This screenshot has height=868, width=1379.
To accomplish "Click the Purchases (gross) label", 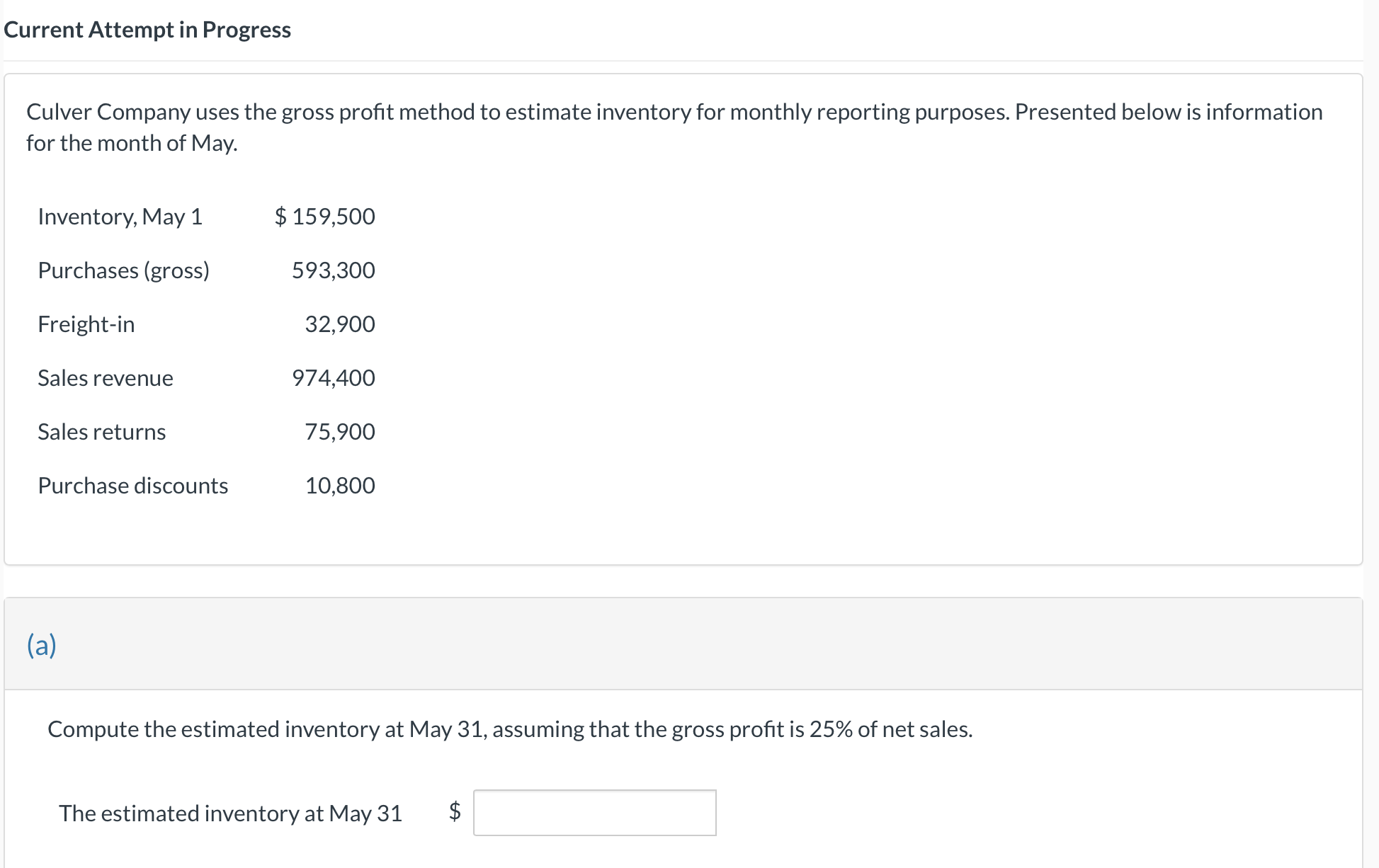I will coord(123,270).
